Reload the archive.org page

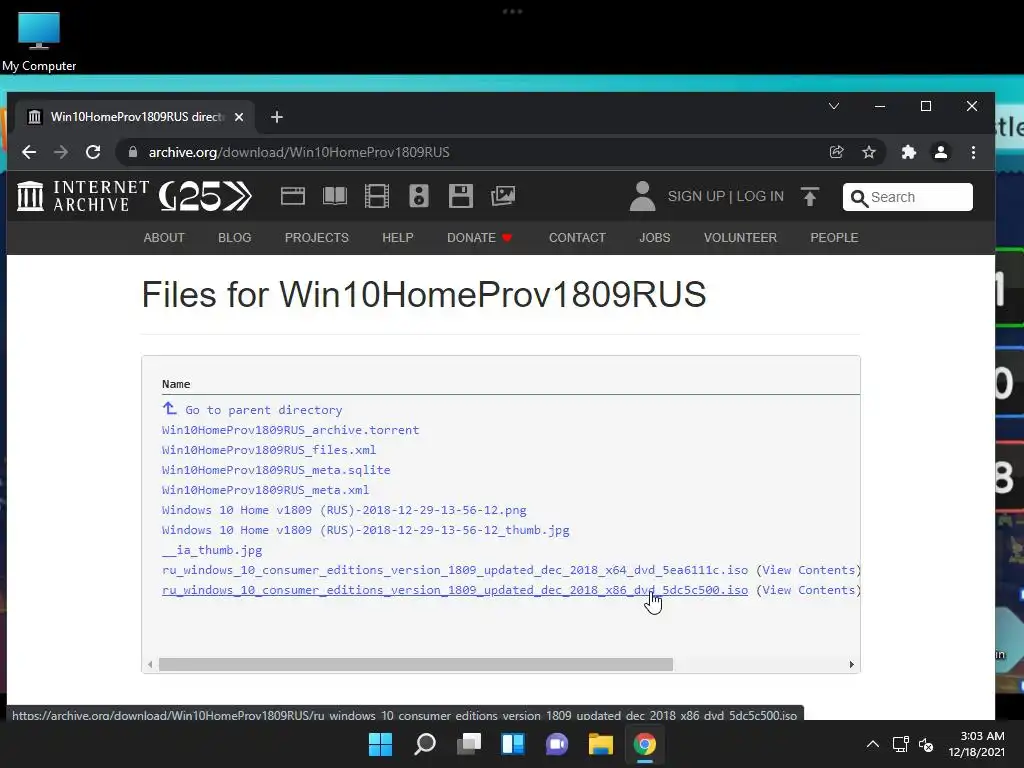(x=93, y=152)
